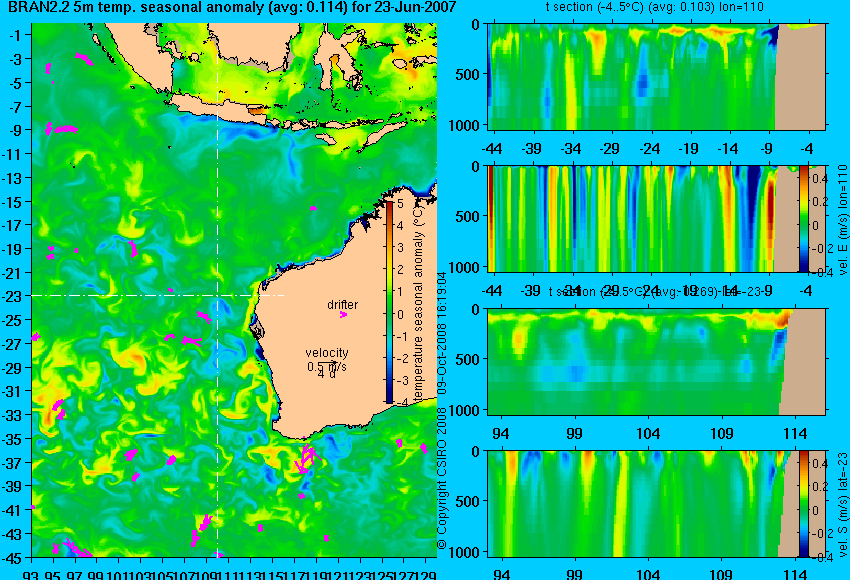This screenshot has width=850, height=580.
Task: Open the temperature section plot at lat=-23
Action: (x=656, y=362)
